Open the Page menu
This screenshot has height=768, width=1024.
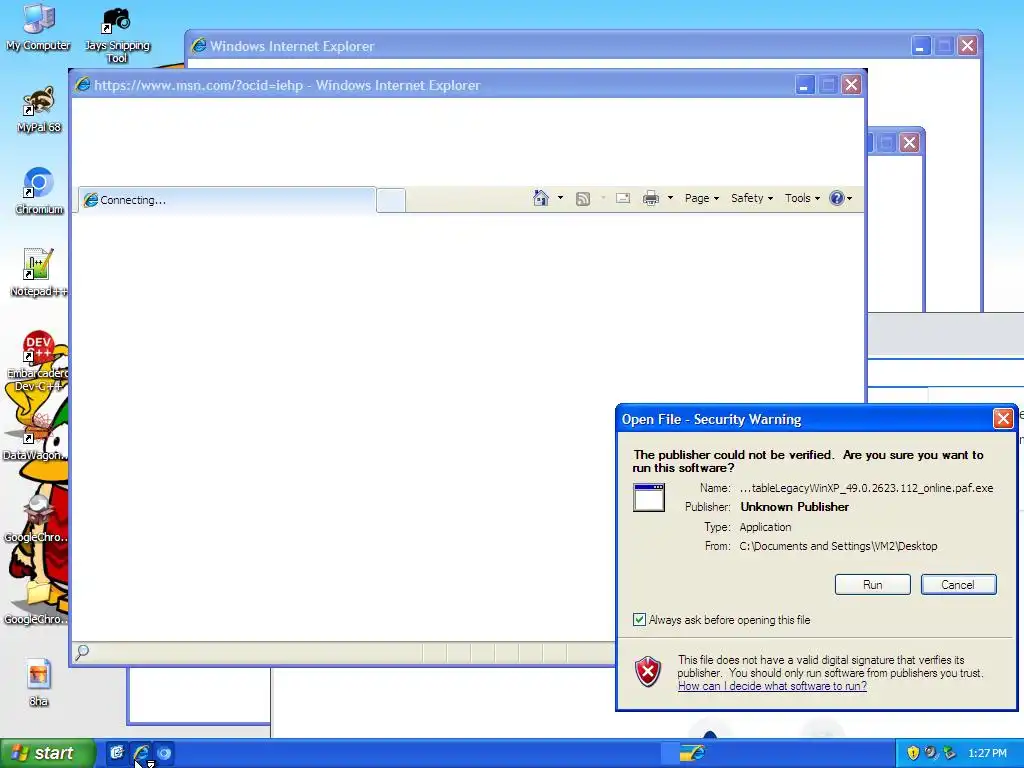pos(701,198)
